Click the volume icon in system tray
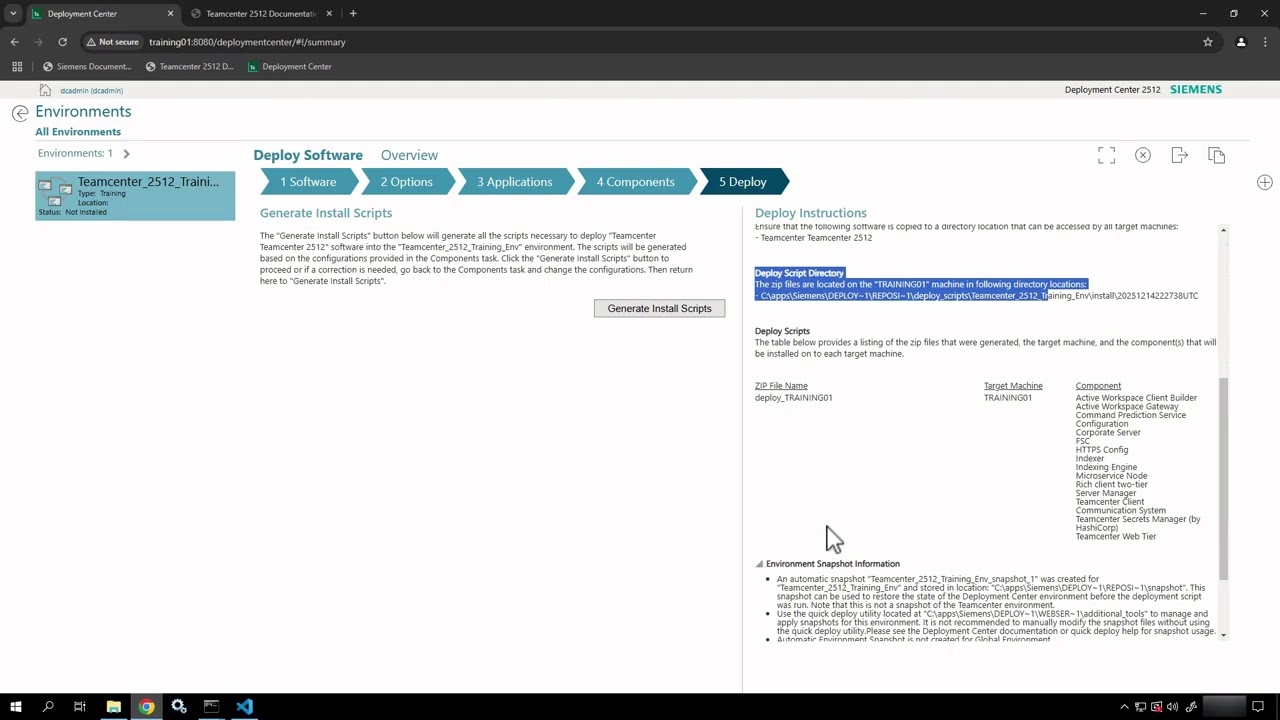The width and height of the screenshot is (1280, 720). (x=1173, y=707)
